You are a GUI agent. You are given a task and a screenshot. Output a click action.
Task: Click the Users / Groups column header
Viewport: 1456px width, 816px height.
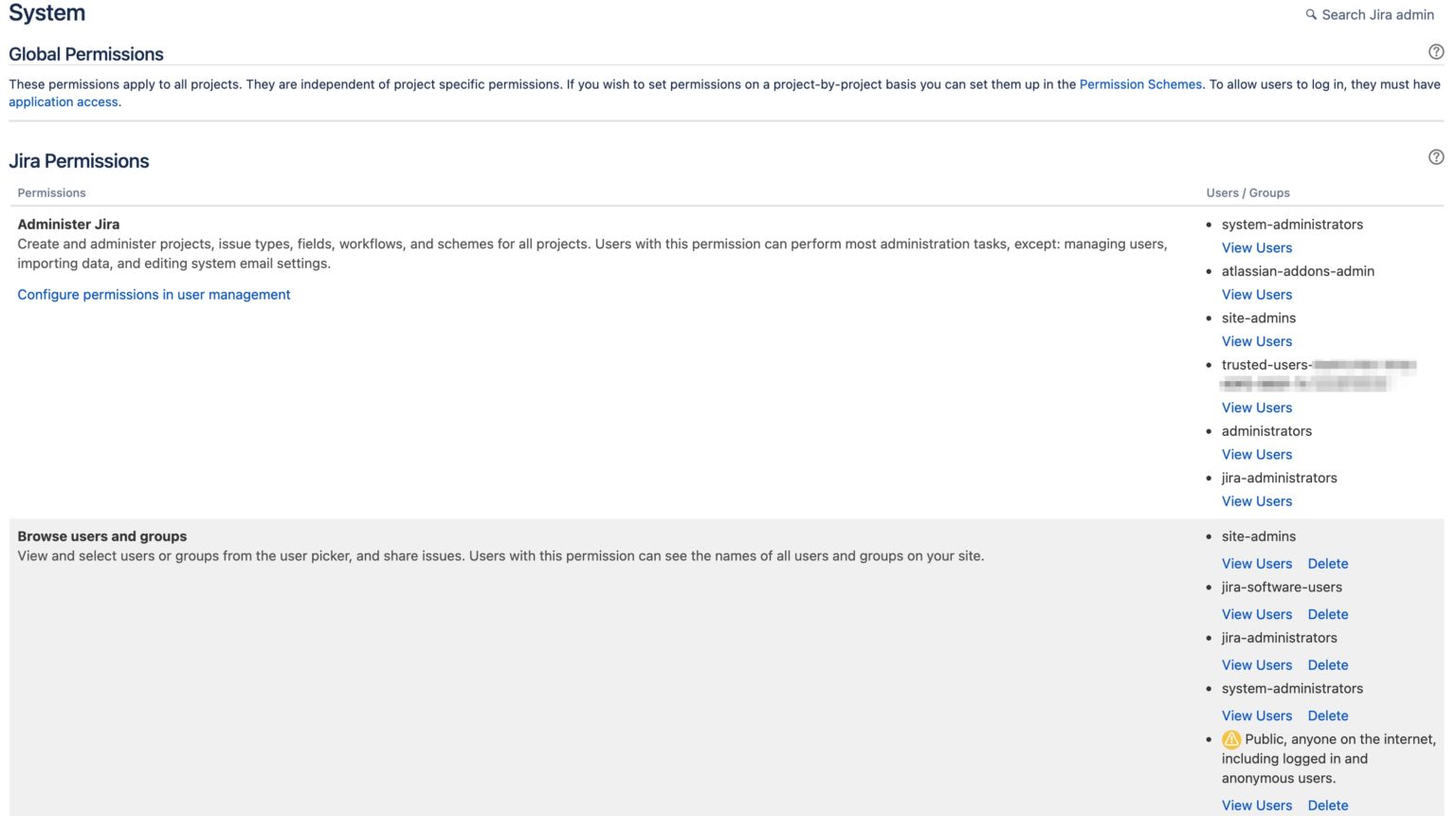(x=1247, y=192)
